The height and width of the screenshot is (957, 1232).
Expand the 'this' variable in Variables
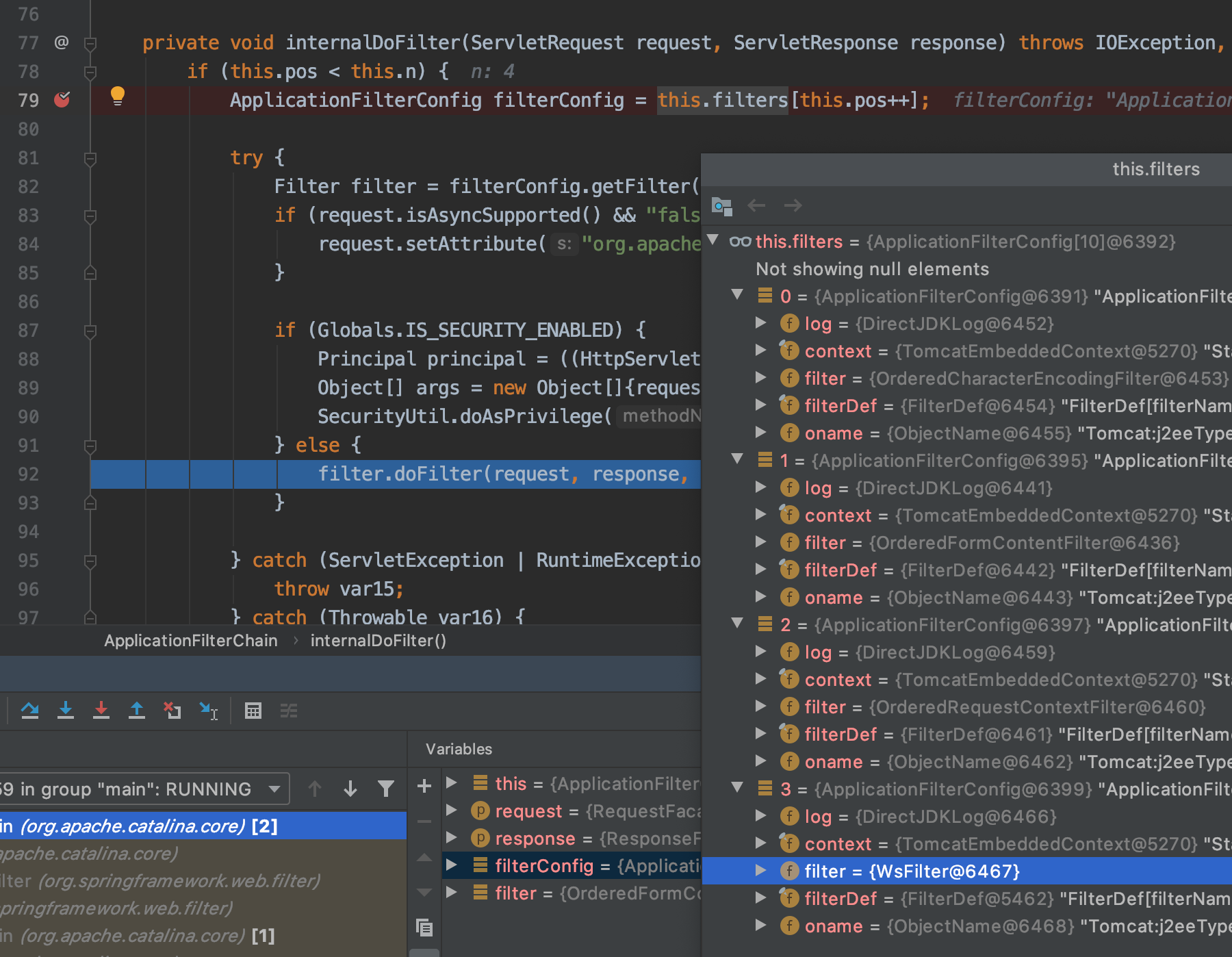pos(451,783)
